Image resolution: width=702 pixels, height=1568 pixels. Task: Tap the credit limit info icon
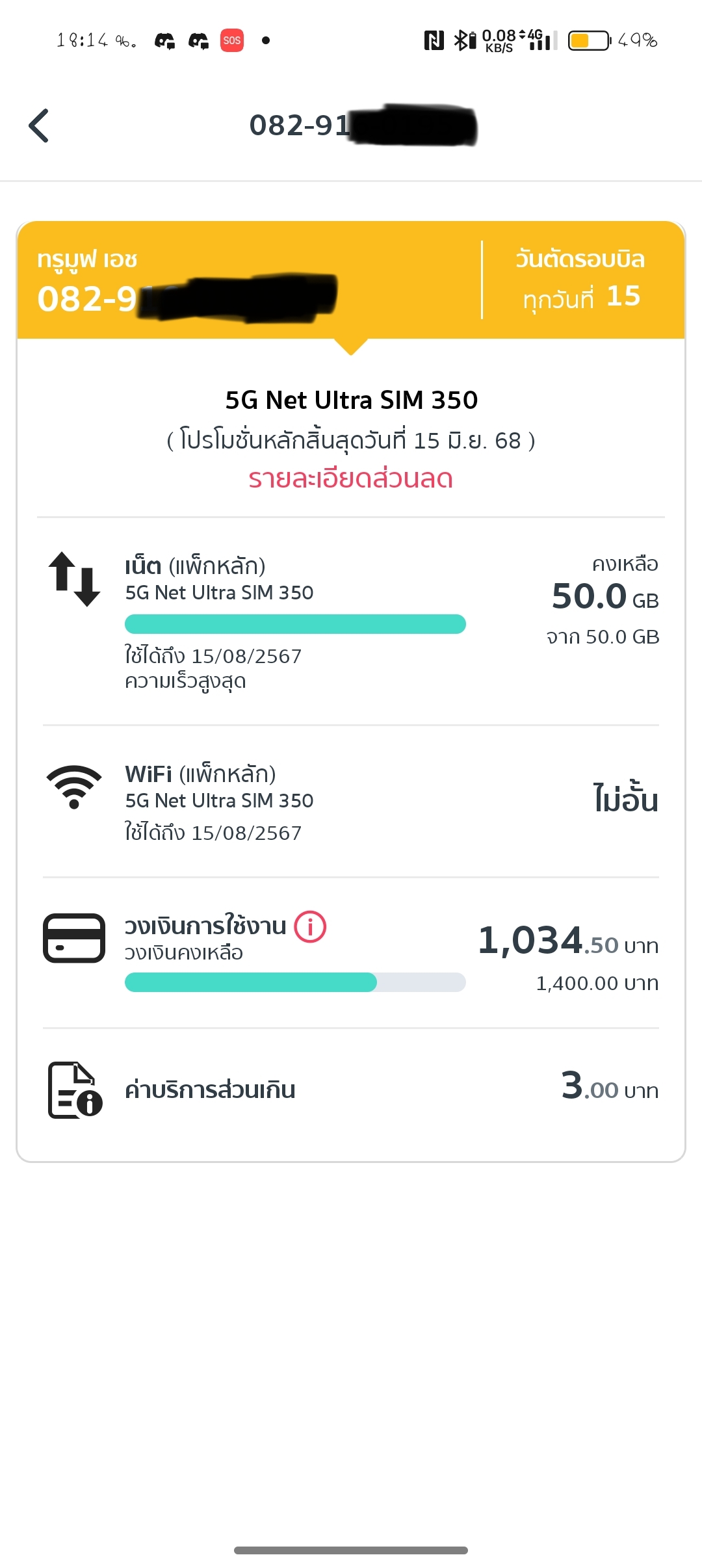click(x=310, y=926)
